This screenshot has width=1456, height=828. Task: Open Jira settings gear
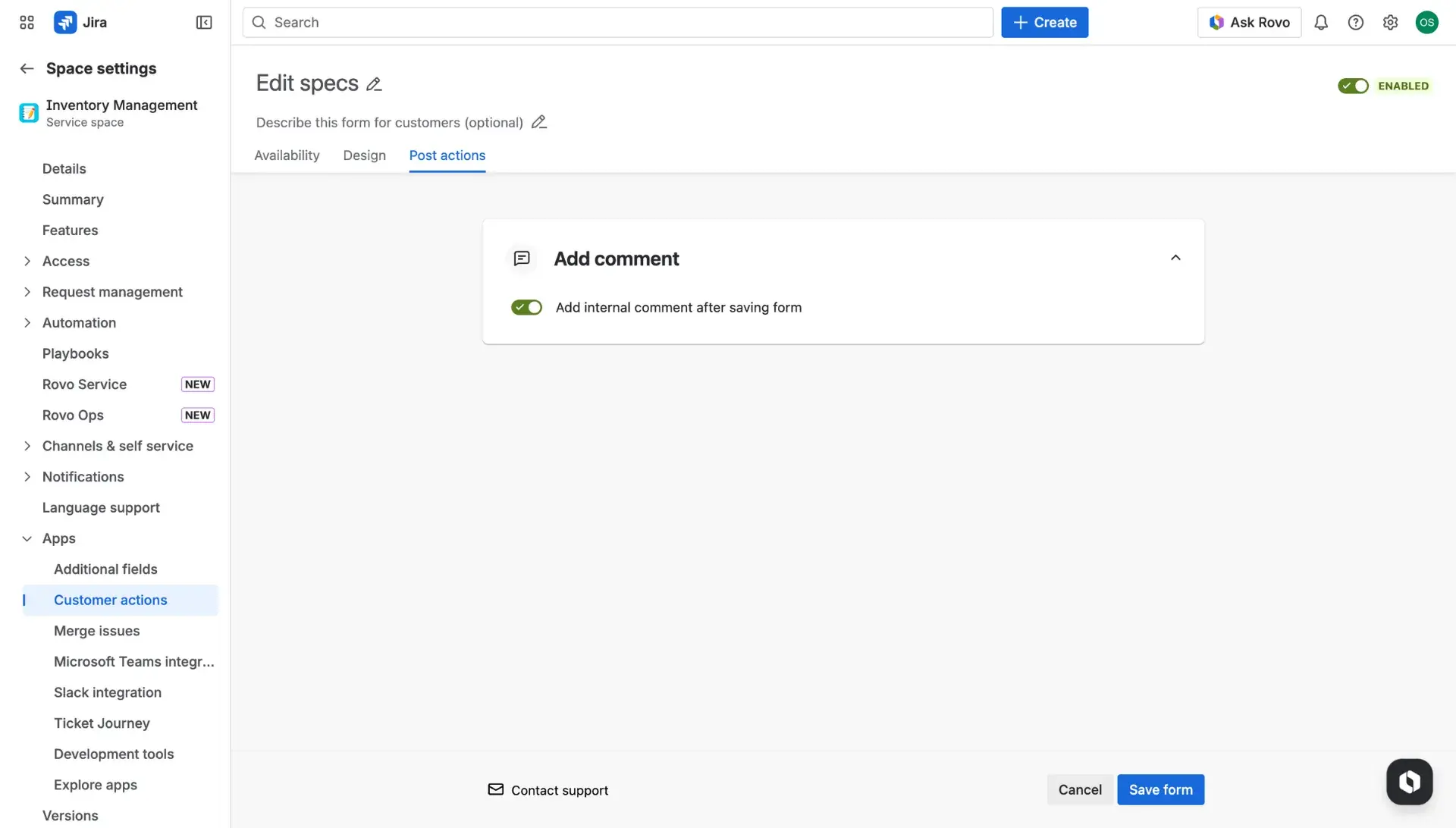[x=1390, y=22]
